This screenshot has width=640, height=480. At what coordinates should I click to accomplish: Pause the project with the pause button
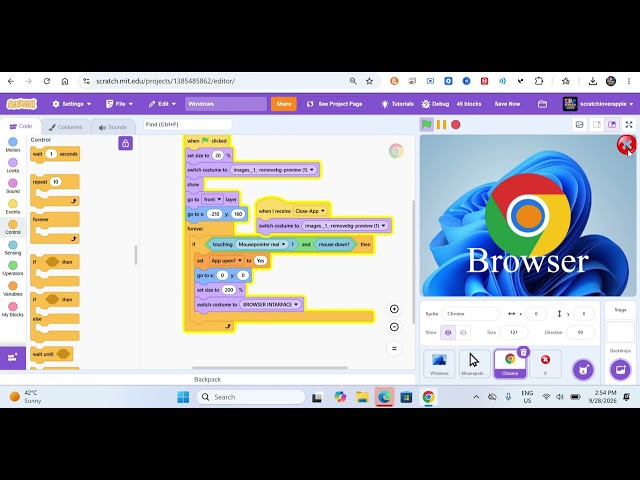click(x=441, y=124)
